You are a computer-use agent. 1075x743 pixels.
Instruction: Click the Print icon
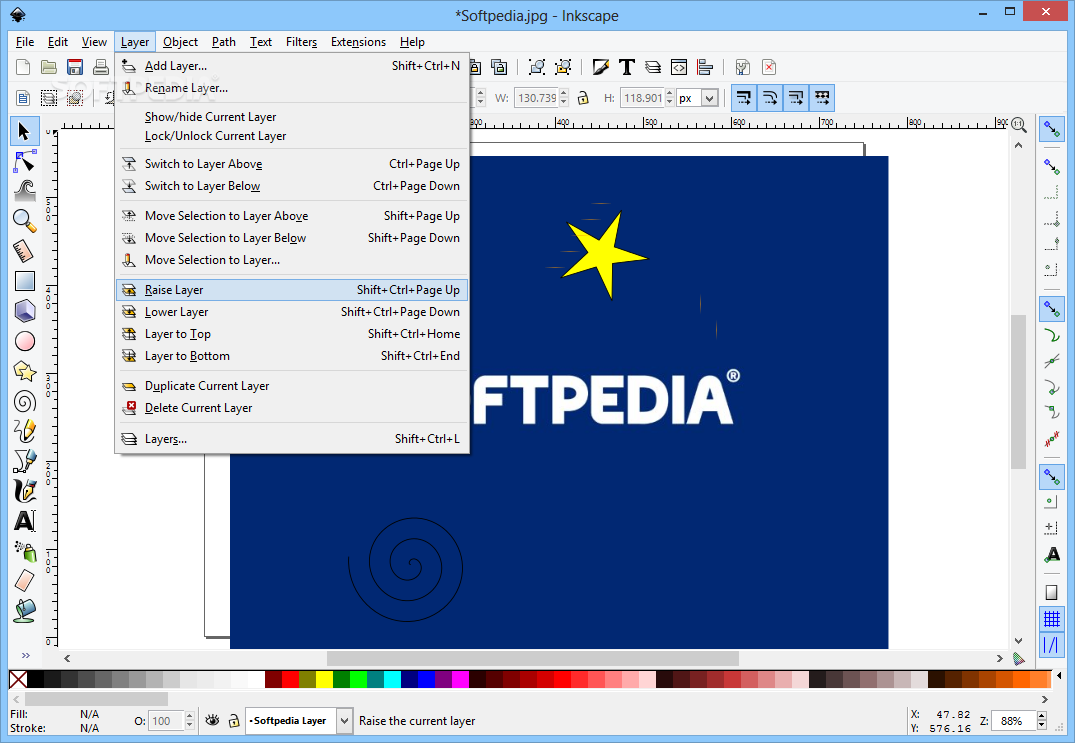[101, 67]
